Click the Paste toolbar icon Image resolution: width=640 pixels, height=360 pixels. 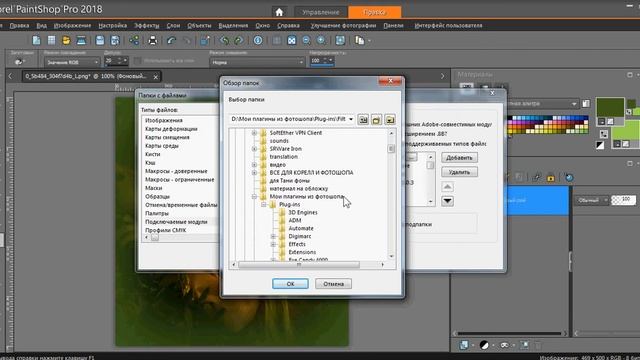(360, 40)
